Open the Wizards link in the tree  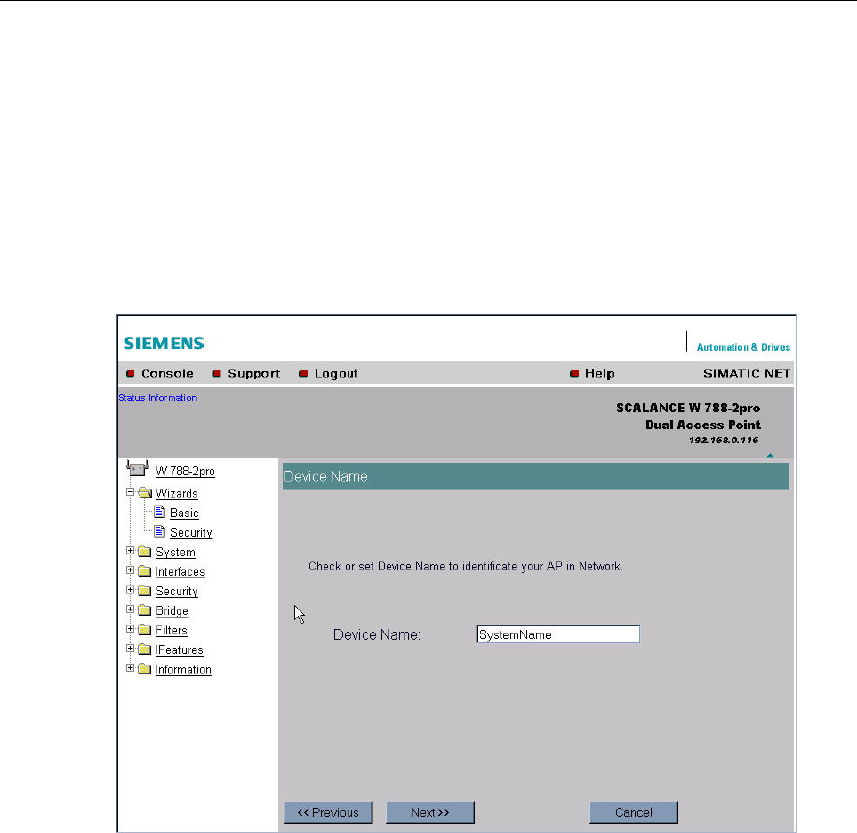tap(177, 494)
